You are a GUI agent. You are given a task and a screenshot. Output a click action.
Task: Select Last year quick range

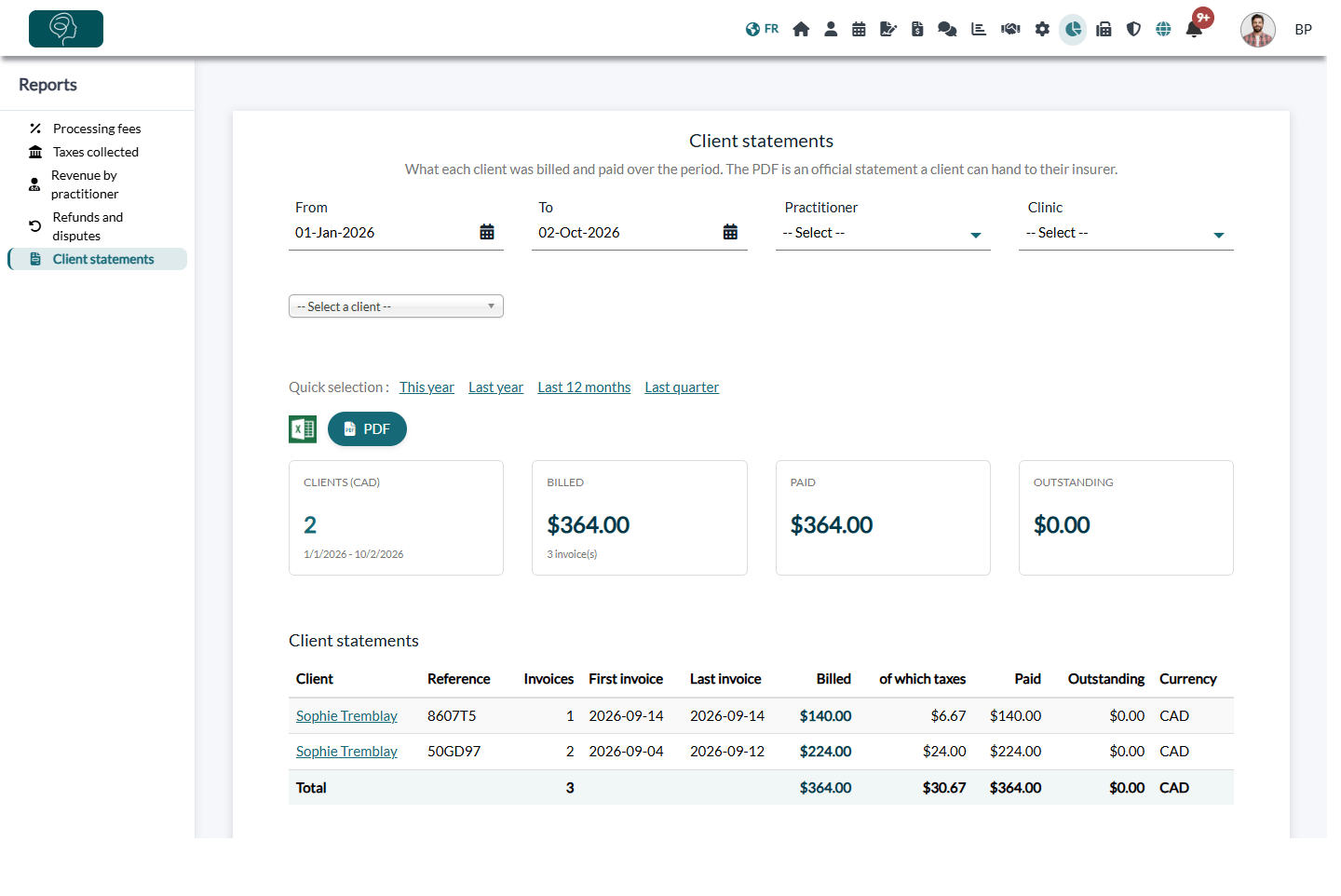click(495, 387)
